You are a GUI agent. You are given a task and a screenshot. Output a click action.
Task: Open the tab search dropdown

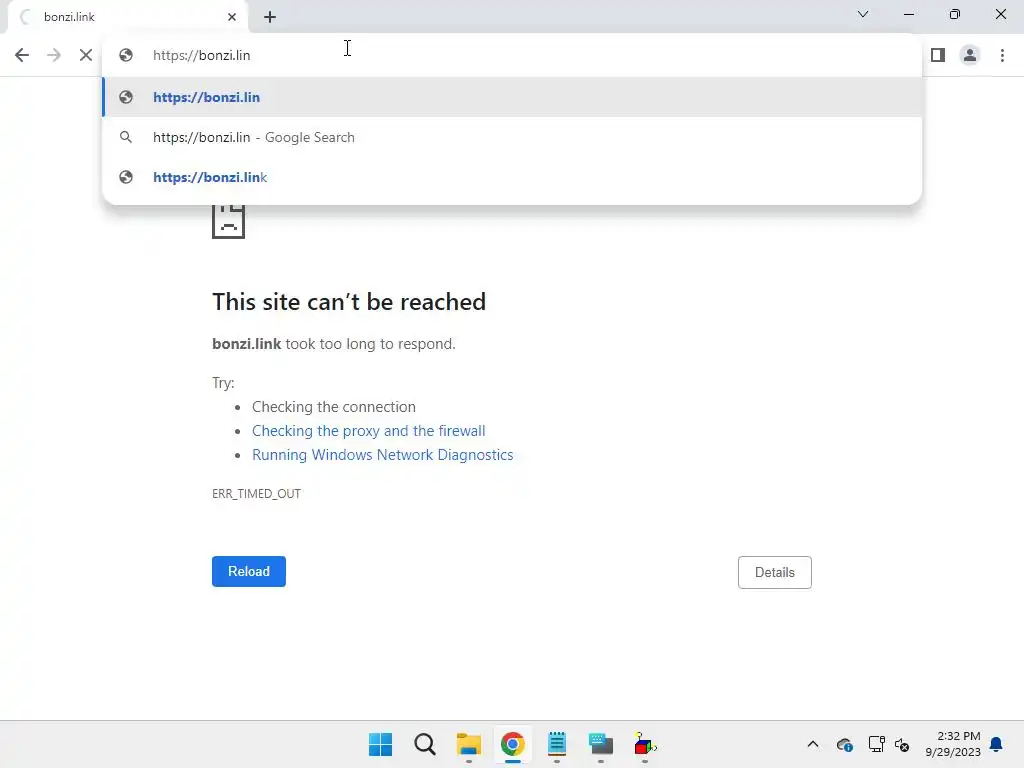[863, 14]
